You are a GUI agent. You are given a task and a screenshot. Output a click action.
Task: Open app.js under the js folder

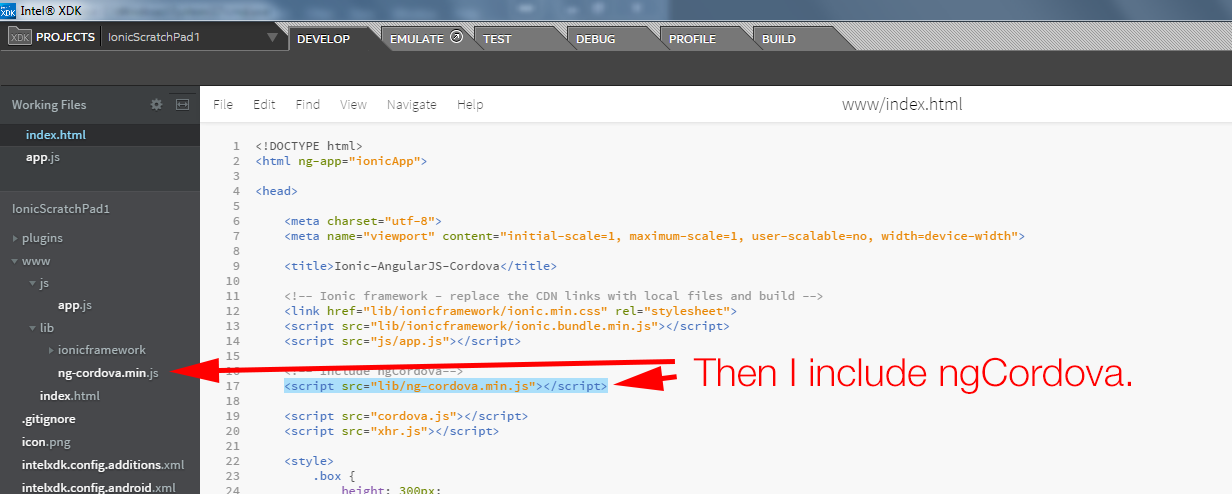[x=75, y=305]
